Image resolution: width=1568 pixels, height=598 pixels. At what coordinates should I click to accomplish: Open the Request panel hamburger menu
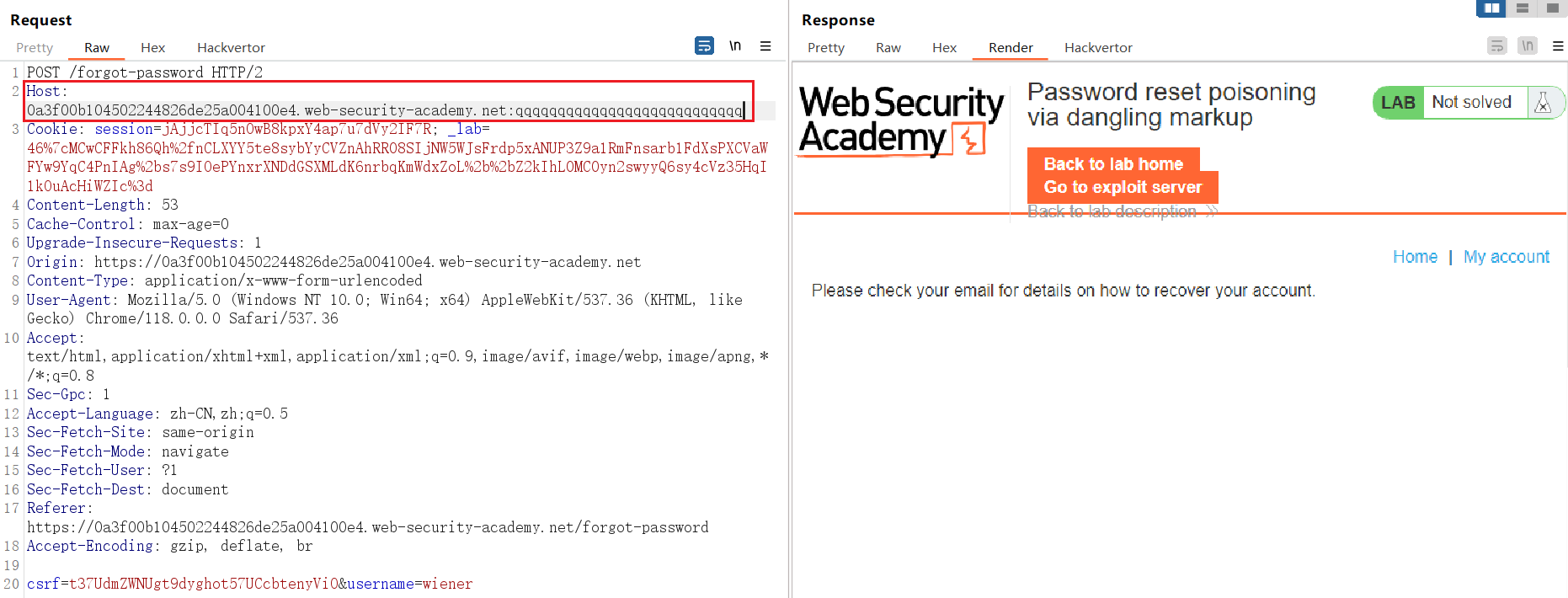765,45
